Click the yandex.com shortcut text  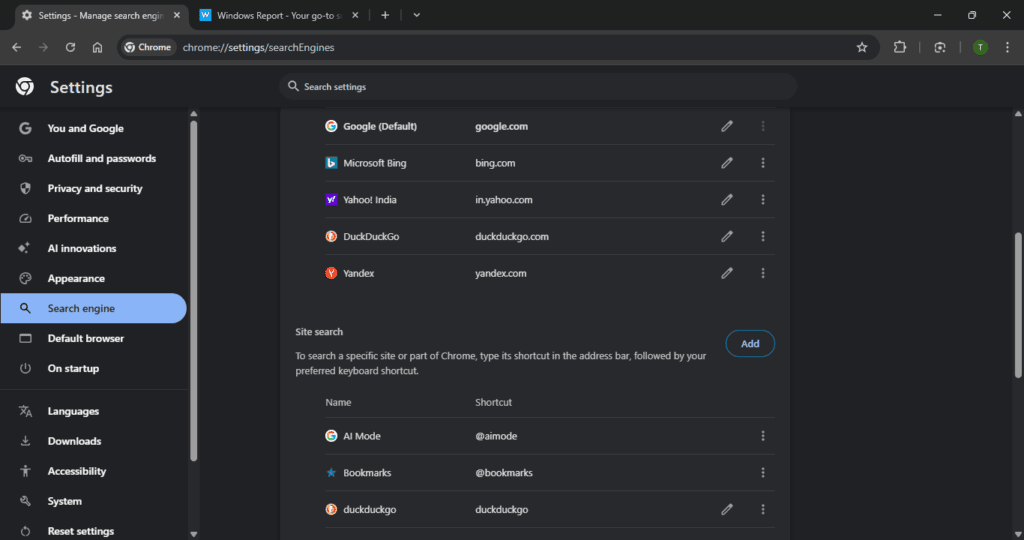coord(501,274)
